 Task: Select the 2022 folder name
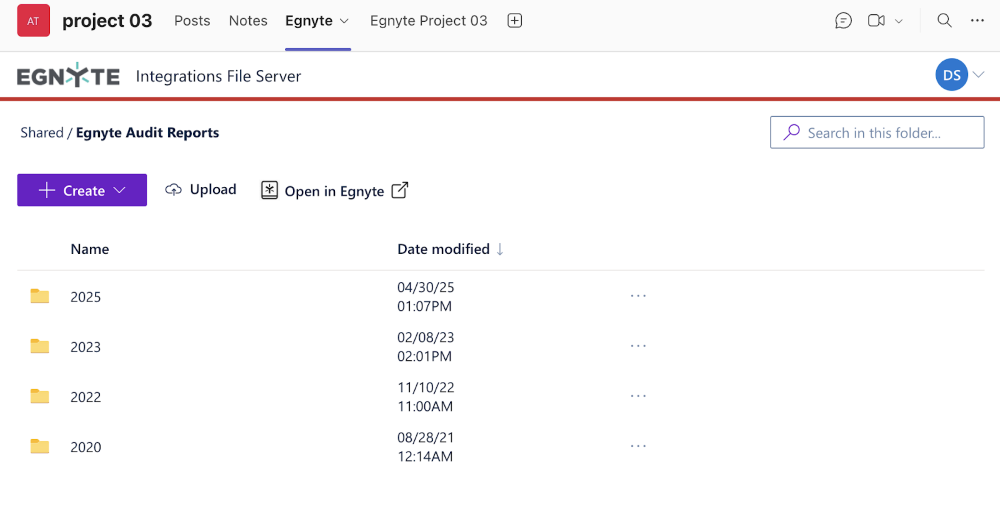click(85, 397)
